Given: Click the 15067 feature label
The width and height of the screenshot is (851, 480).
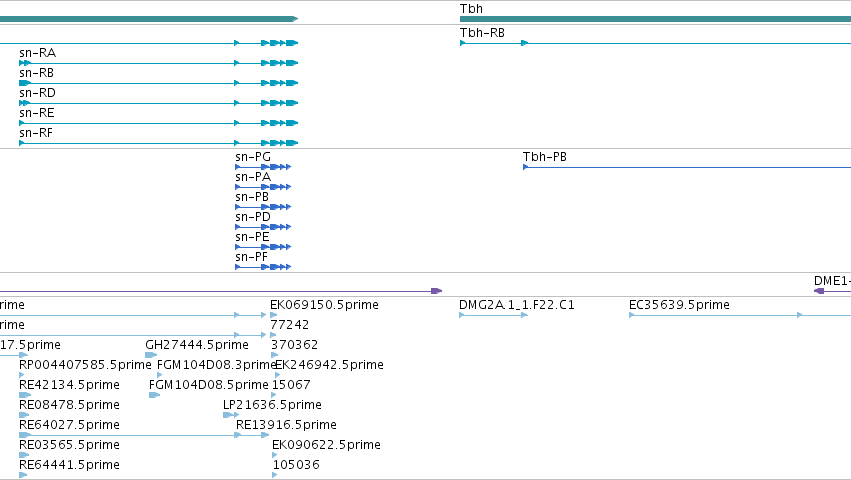Looking at the screenshot, I should 291,385.
